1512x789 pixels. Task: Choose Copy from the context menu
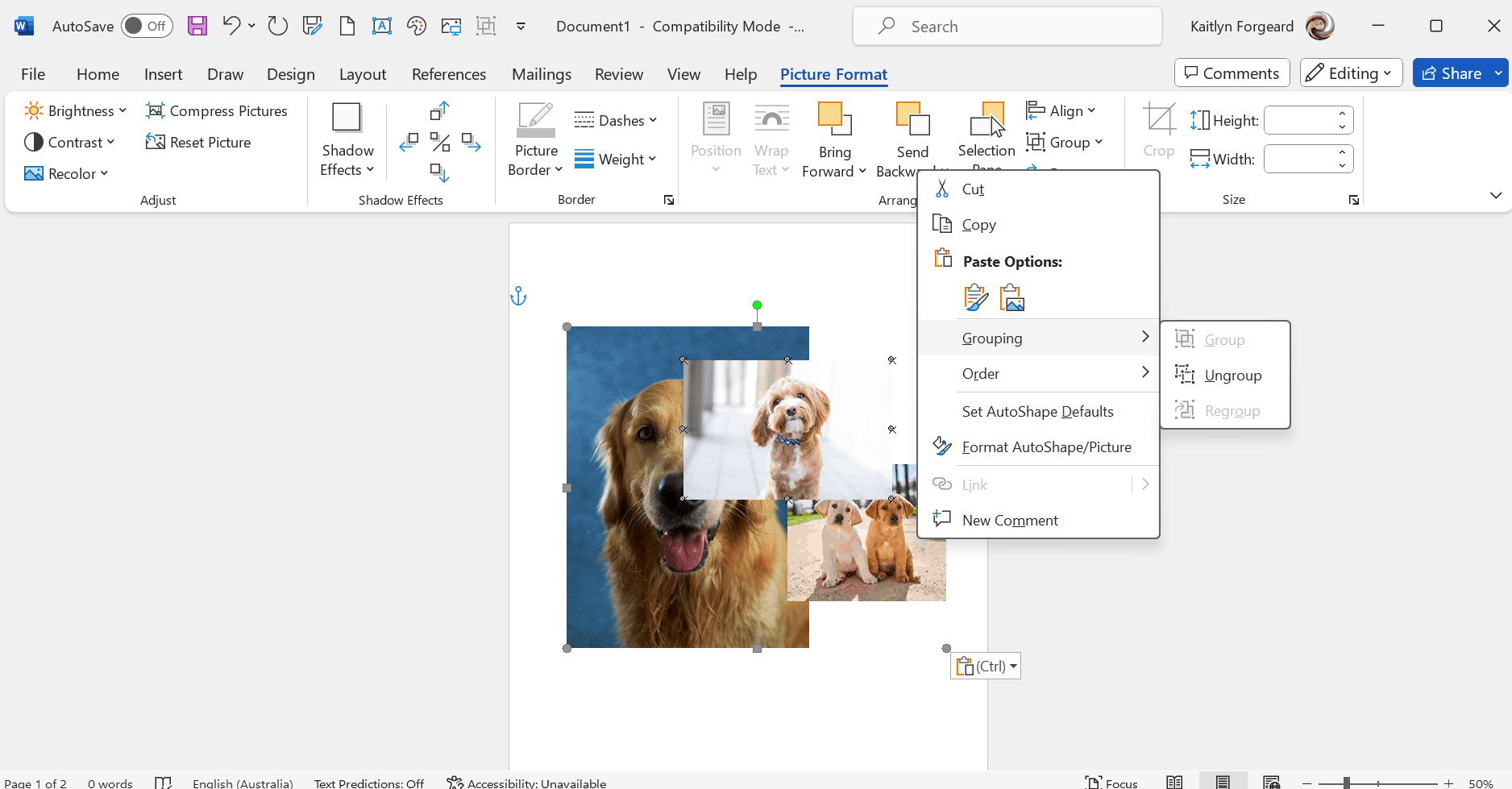tap(1038, 225)
